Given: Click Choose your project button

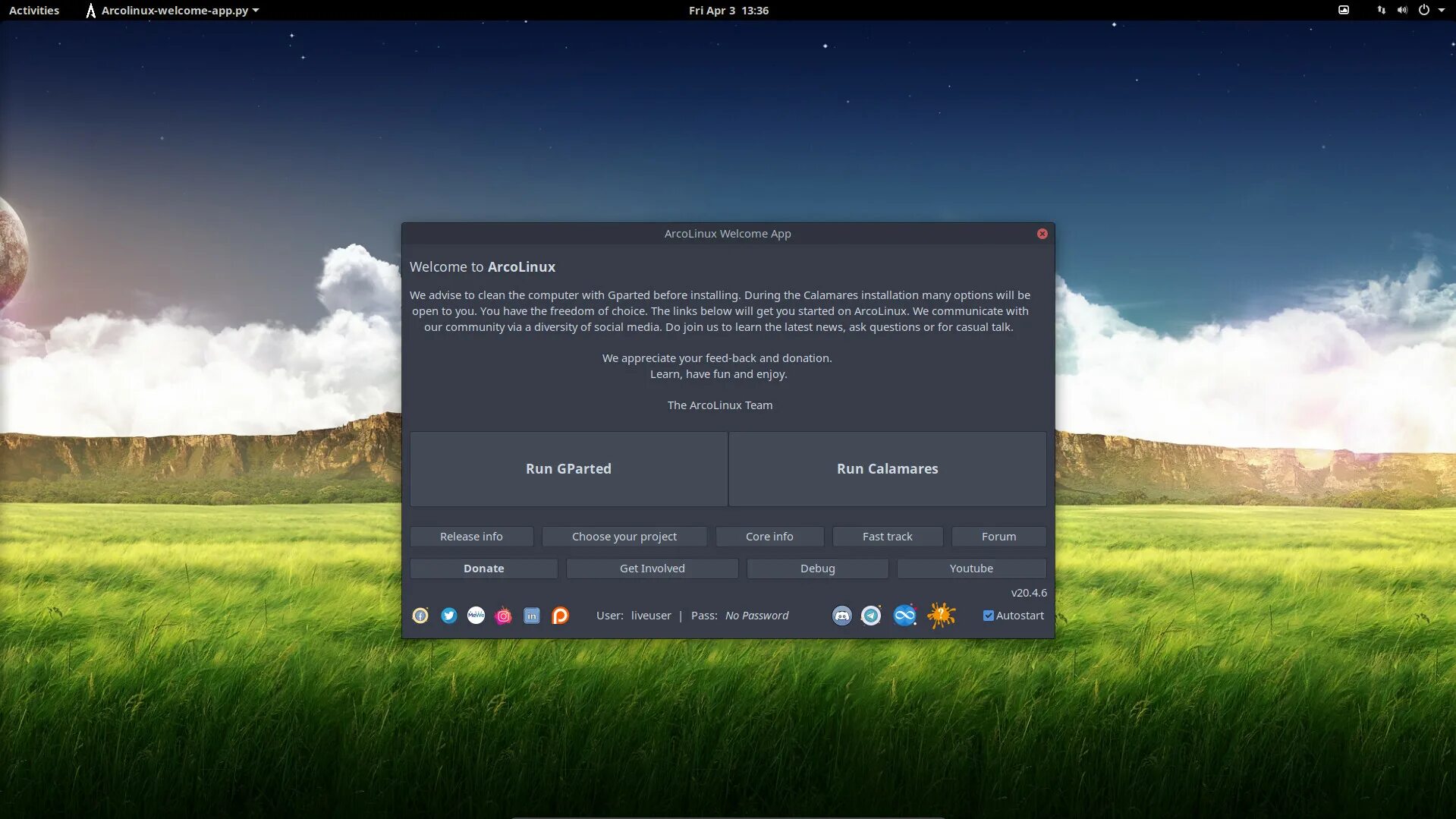Looking at the screenshot, I should (624, 537).
